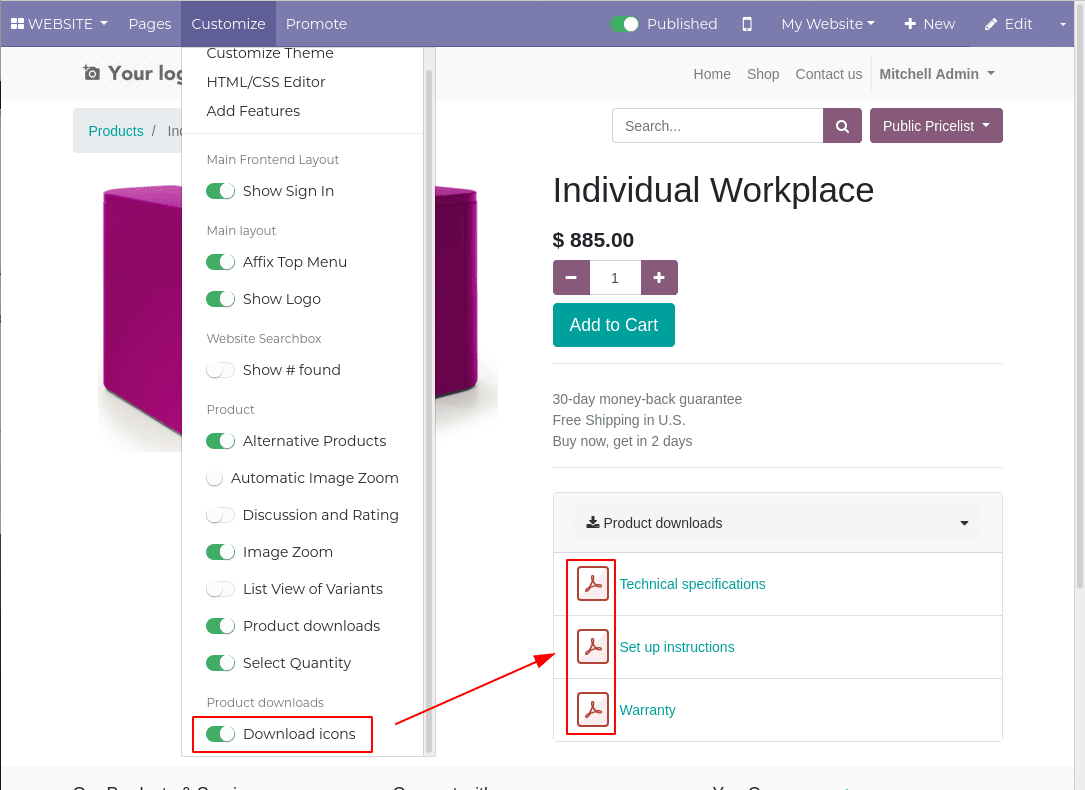
Task: Enable Automatic Image Zoom switch
Action: click(215, 478)
